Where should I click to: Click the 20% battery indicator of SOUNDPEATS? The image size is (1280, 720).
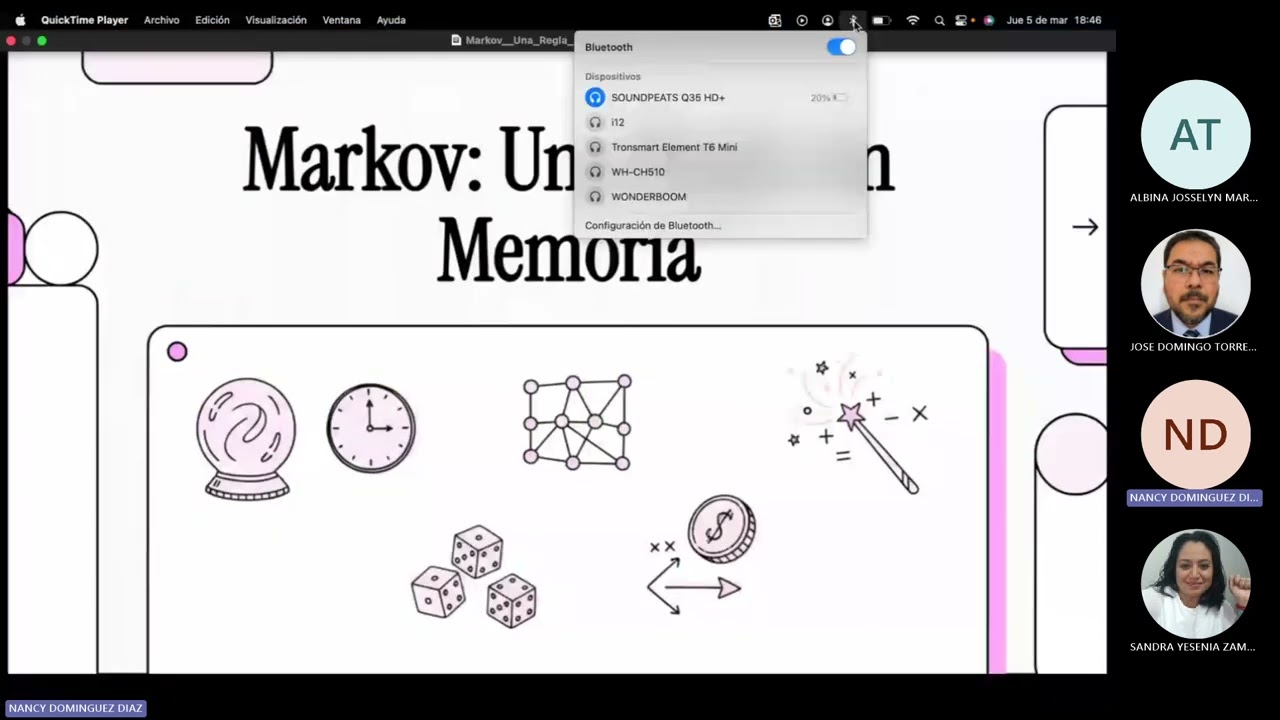(829, 98)
